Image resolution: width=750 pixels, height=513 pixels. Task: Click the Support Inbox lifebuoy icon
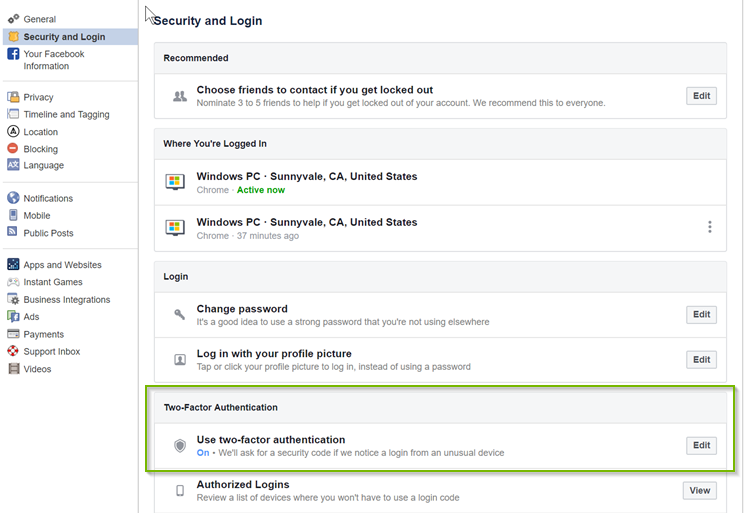[13, 351]
